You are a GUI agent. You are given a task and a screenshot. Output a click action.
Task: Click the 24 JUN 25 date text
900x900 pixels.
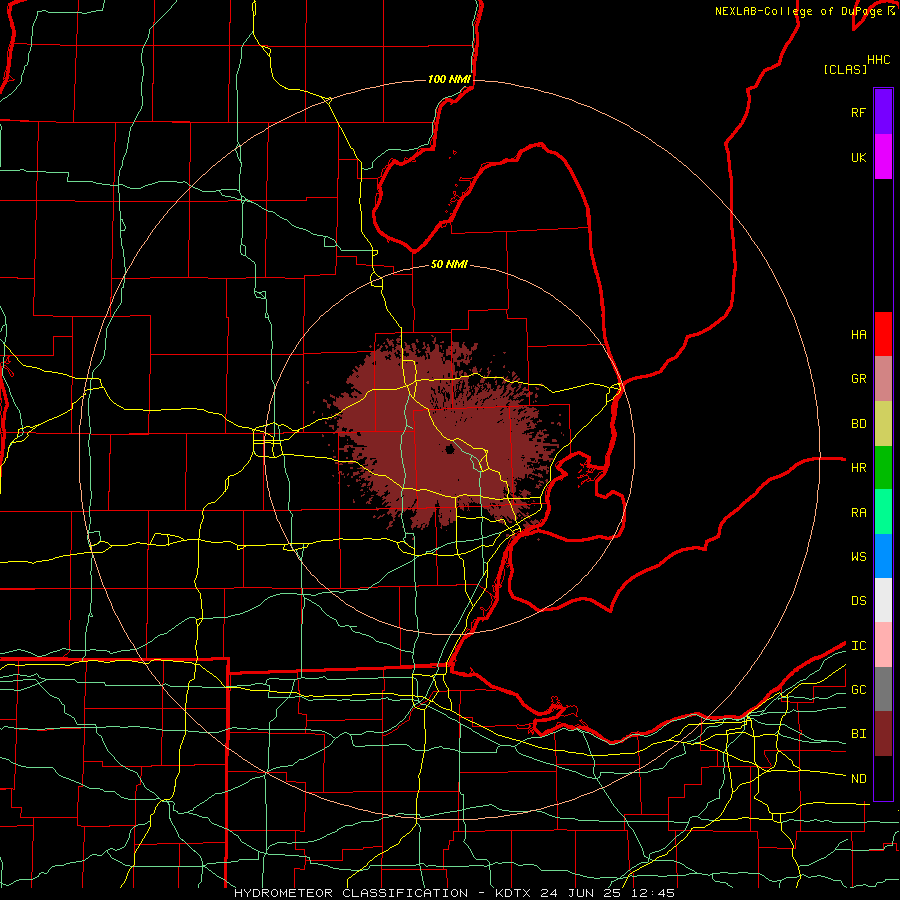coord(580,893)
